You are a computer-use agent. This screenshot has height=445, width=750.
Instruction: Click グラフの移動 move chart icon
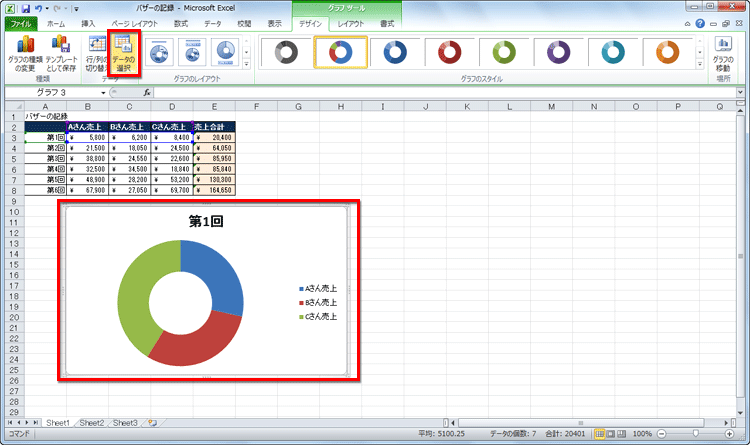point(723,55)
